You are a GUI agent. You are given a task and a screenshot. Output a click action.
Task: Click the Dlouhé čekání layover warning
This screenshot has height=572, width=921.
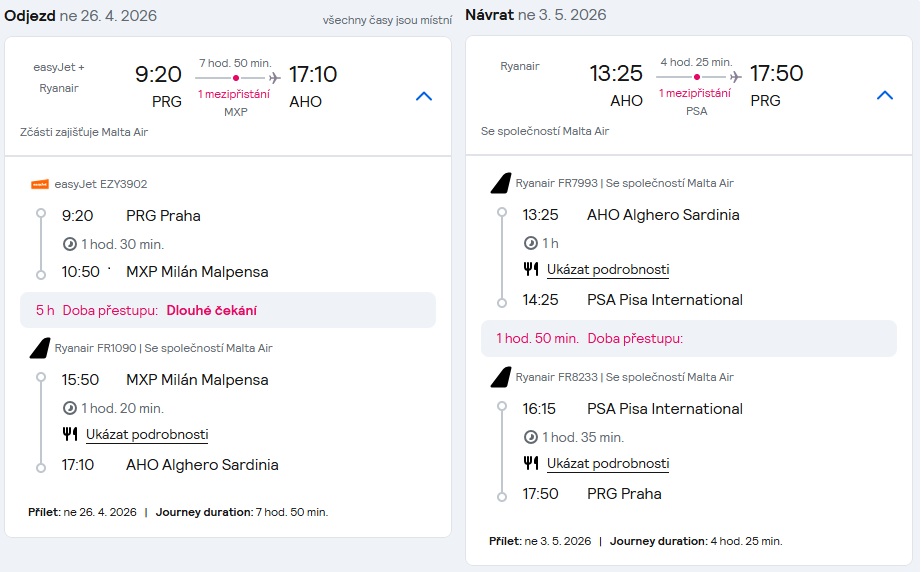coord(211,310)
